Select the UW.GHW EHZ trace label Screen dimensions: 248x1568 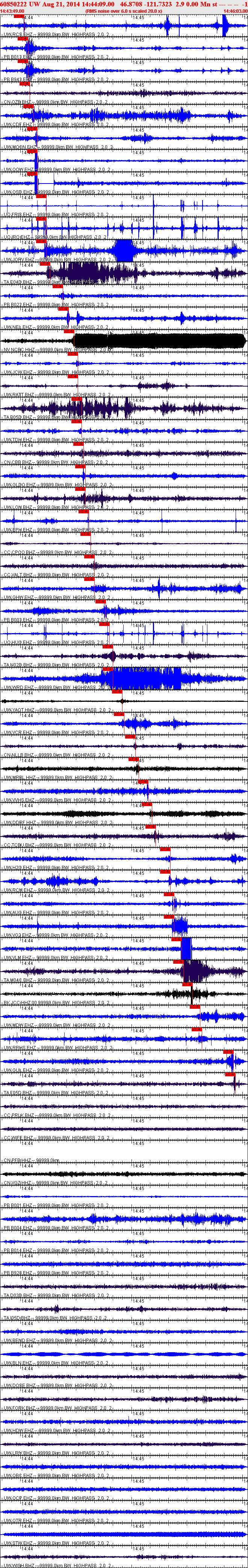click(x=56, y=598)
